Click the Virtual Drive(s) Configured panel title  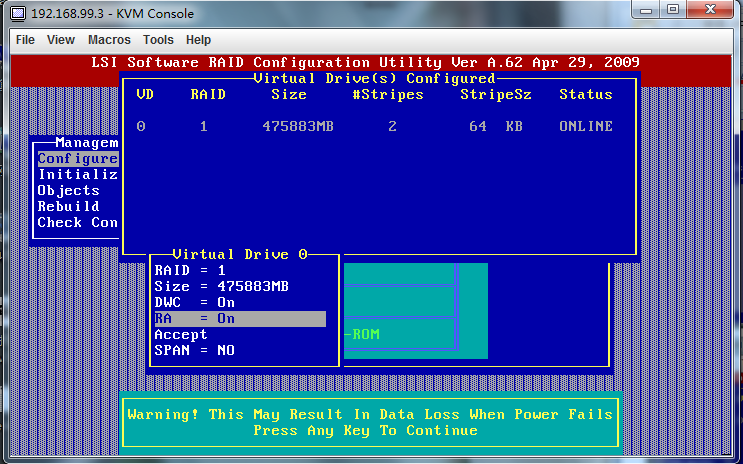[x=374, y=79]
